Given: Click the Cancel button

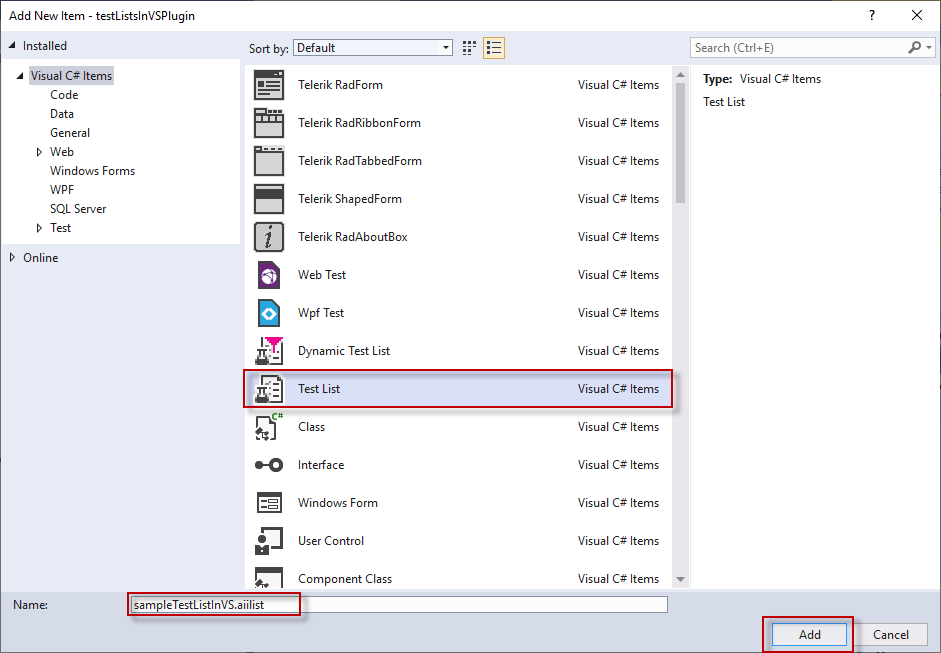Looking at the screenshot, I should tap(891, 634).
